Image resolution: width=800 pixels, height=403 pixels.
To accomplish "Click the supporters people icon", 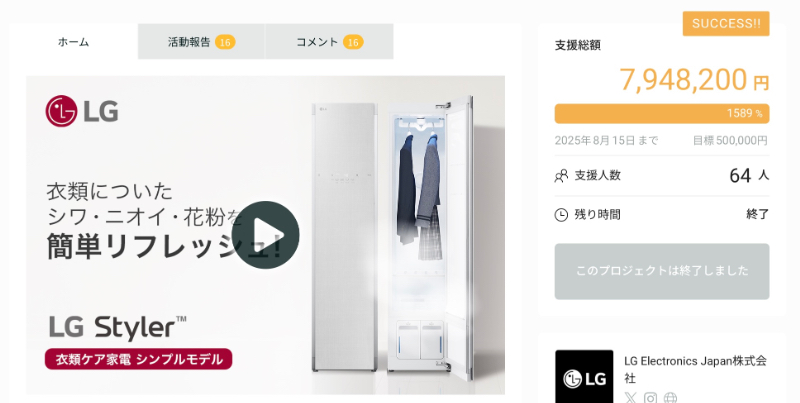I will click(561, 176).
